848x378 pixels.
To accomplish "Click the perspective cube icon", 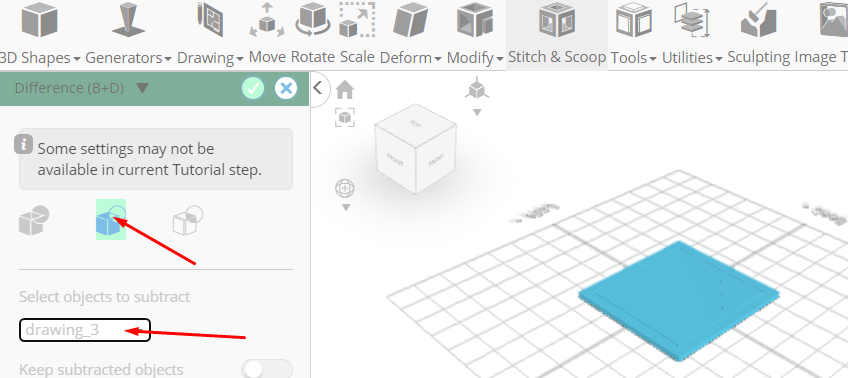I will coord(476,88).
